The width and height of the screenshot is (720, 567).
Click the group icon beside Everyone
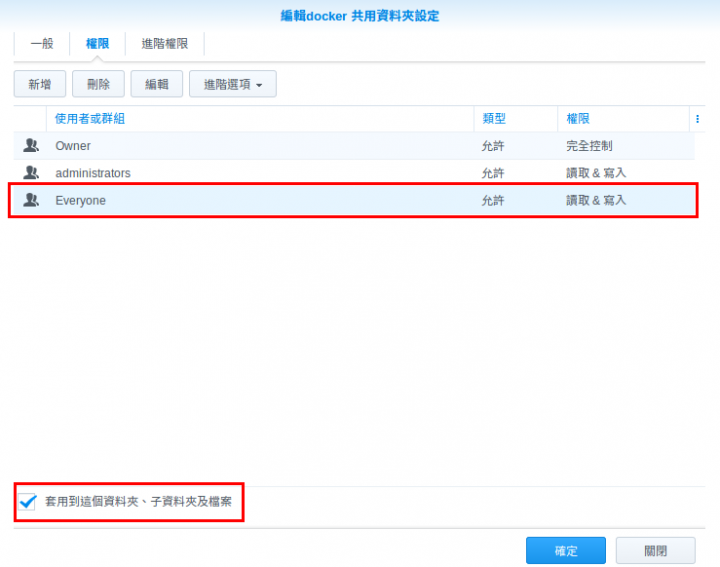pos(31,200)
